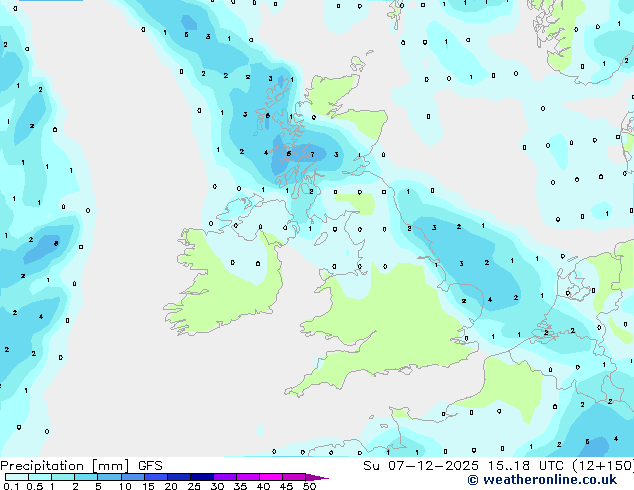
Task: Pick the 5–10 mm legend color swatch
Action: pos(109,477)
